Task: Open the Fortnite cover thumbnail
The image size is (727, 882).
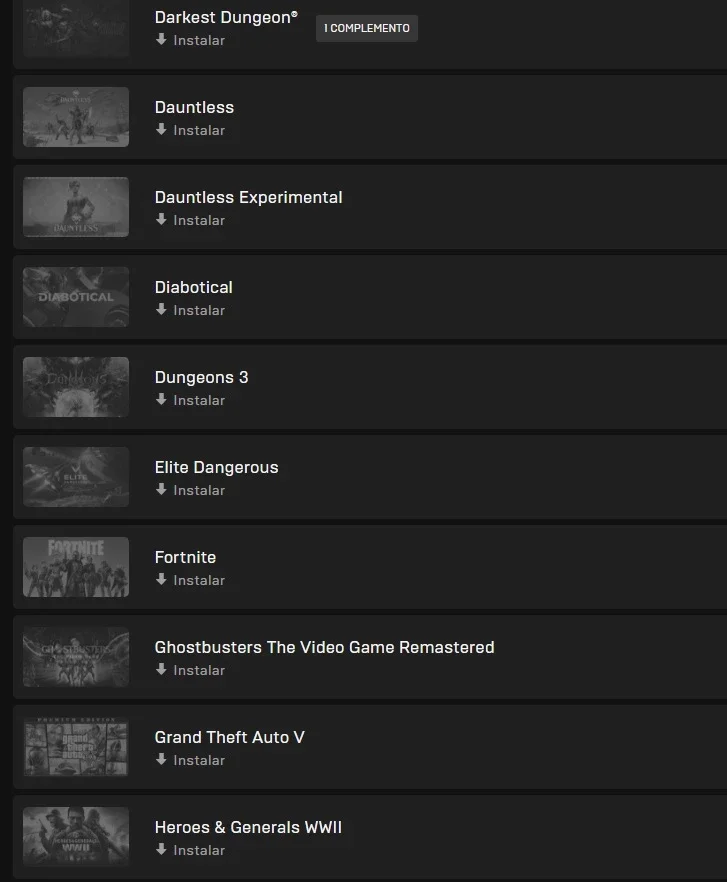Action: tap(76, 567)
